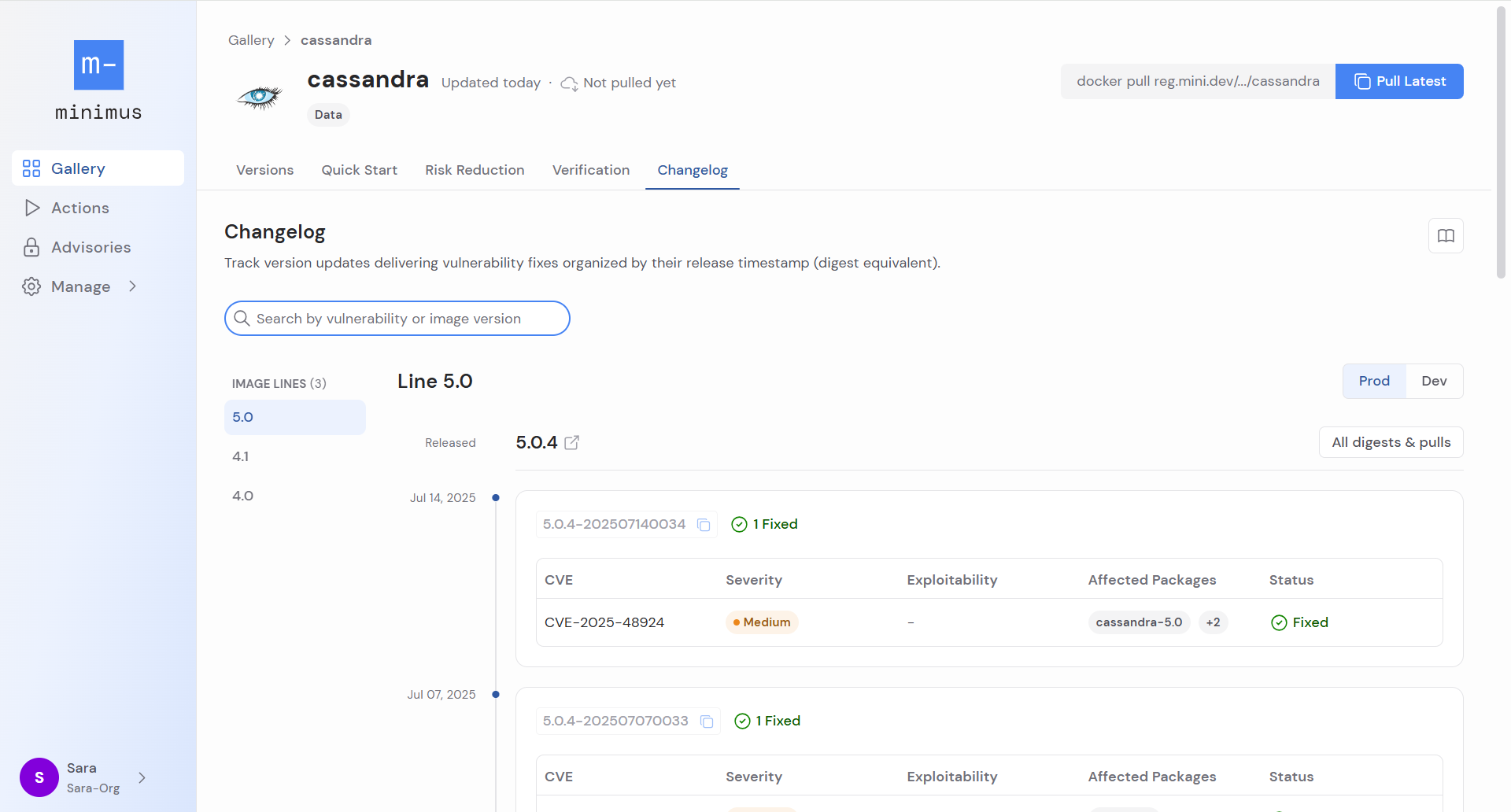
Task: Open the Risk Reduction tab
Action: point(475,170)
